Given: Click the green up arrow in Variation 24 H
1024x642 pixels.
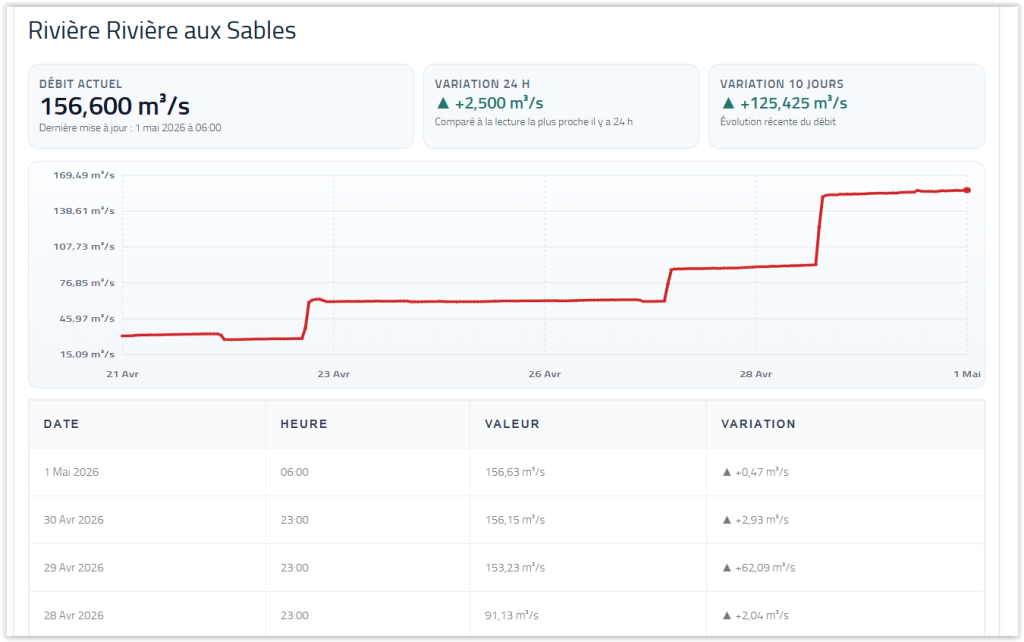Looking at the screenshot, I should click(443, 103).
